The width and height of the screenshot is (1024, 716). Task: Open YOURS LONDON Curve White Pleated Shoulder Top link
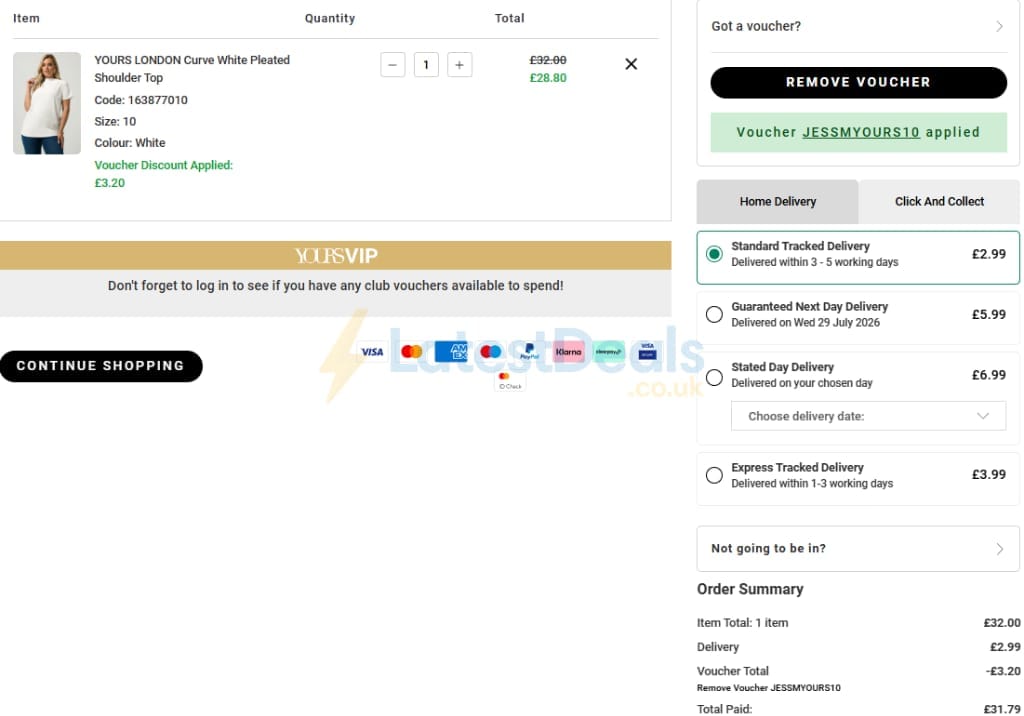(192, 69)
